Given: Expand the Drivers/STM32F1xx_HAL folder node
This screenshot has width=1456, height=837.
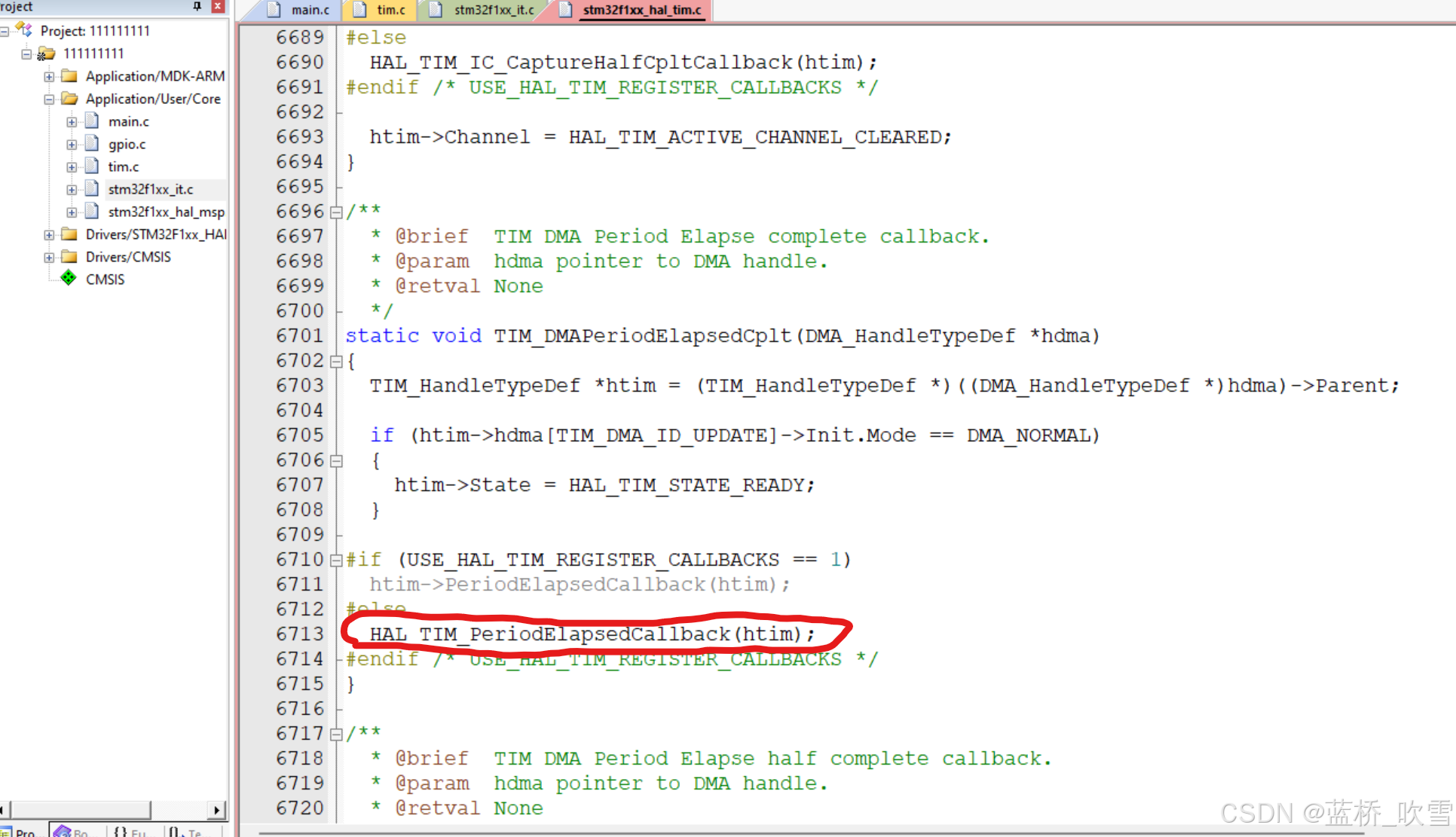Looking at the screenshot, I should (49, 235).
